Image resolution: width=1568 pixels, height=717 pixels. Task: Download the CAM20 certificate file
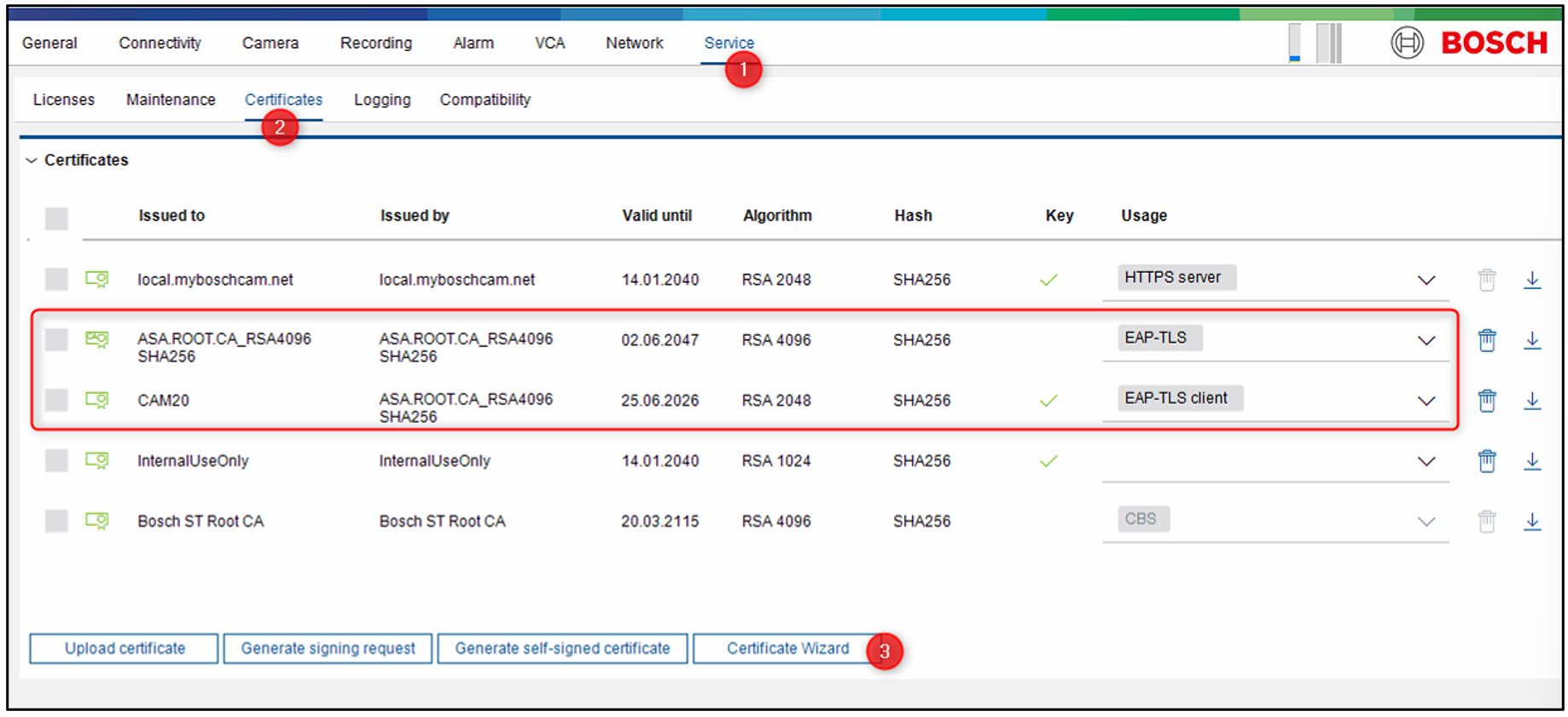(1531, 400)
